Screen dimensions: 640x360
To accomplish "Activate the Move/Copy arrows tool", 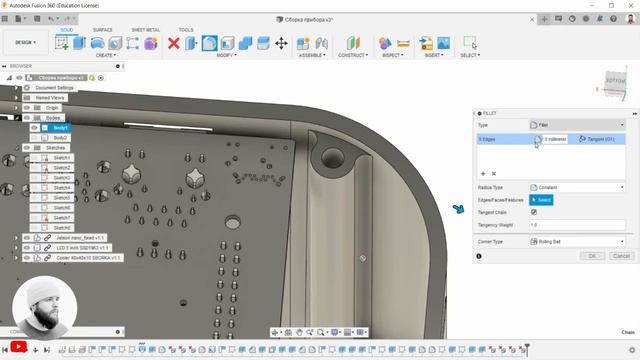I will [x=281, y=43].
